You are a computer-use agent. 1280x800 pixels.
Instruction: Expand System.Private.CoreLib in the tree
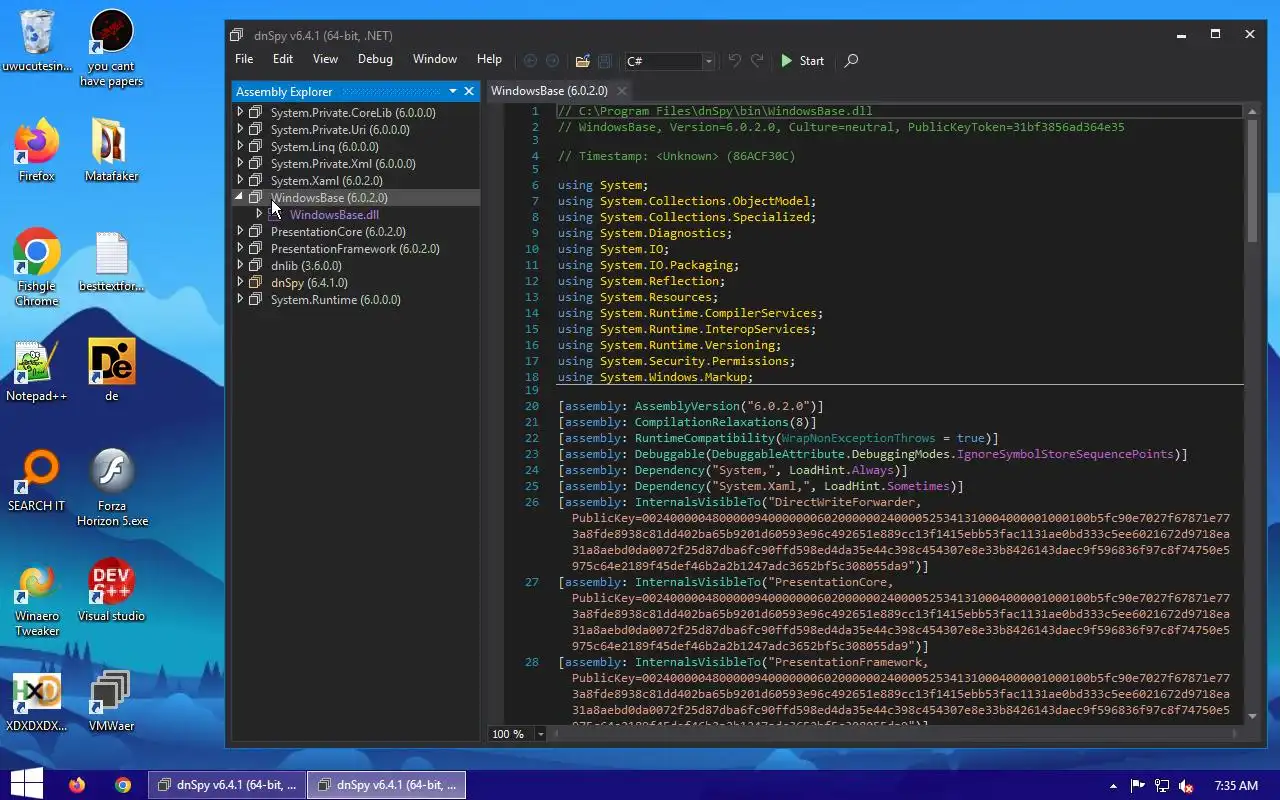coord(240,112)
